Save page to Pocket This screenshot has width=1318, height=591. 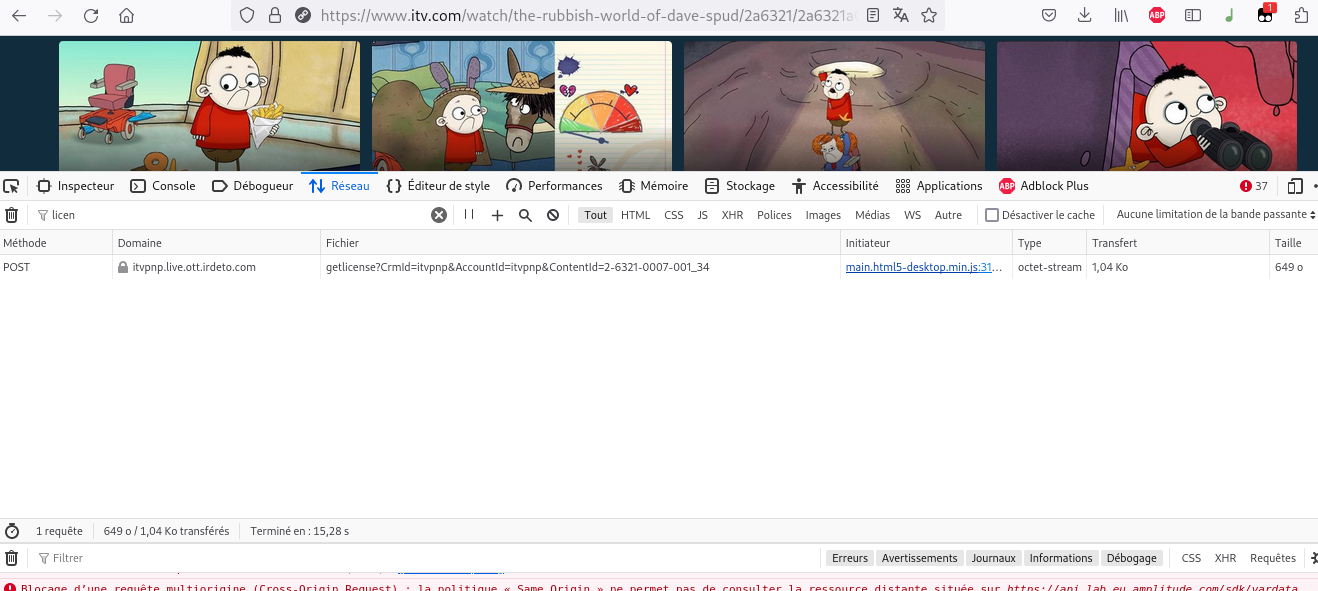(x=1049, y=15)
